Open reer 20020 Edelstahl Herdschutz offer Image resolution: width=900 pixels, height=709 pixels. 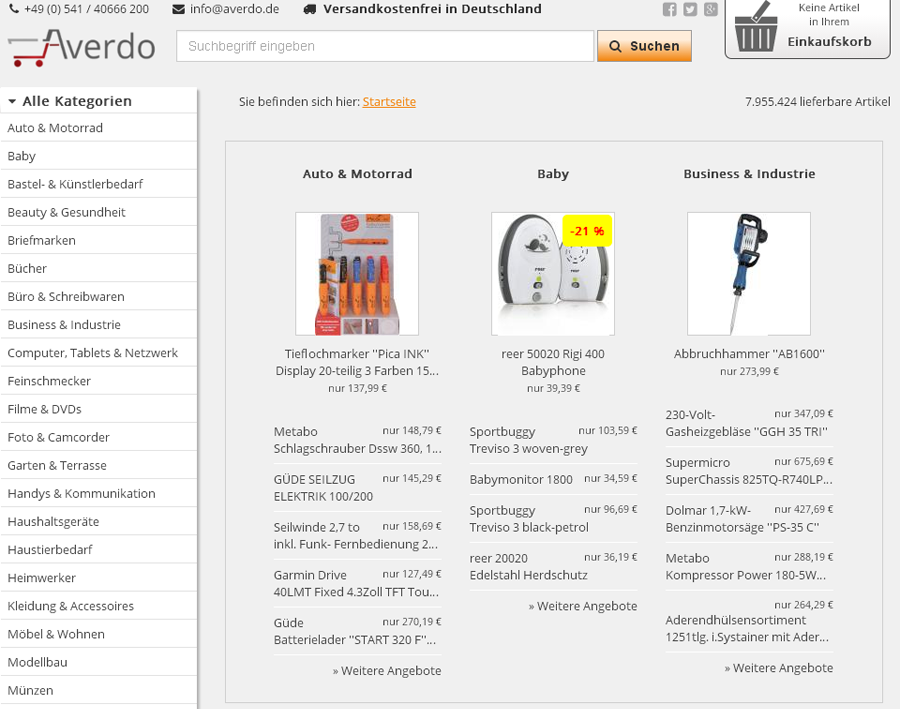[553, 566]
